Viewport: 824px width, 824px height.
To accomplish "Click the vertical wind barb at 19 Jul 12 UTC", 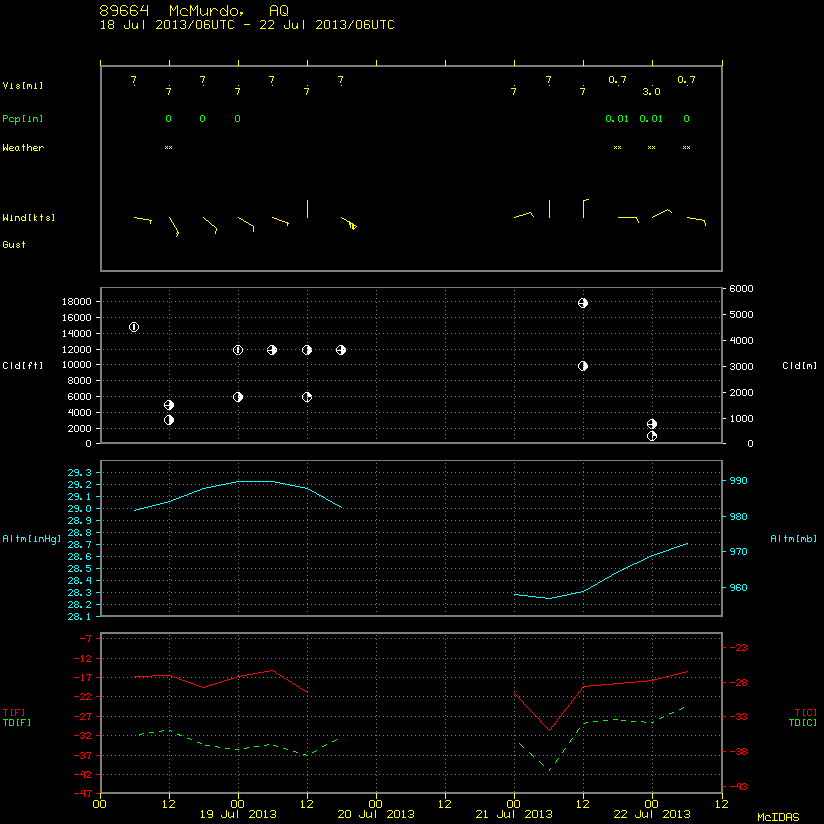I will click(x=307, y=209).
